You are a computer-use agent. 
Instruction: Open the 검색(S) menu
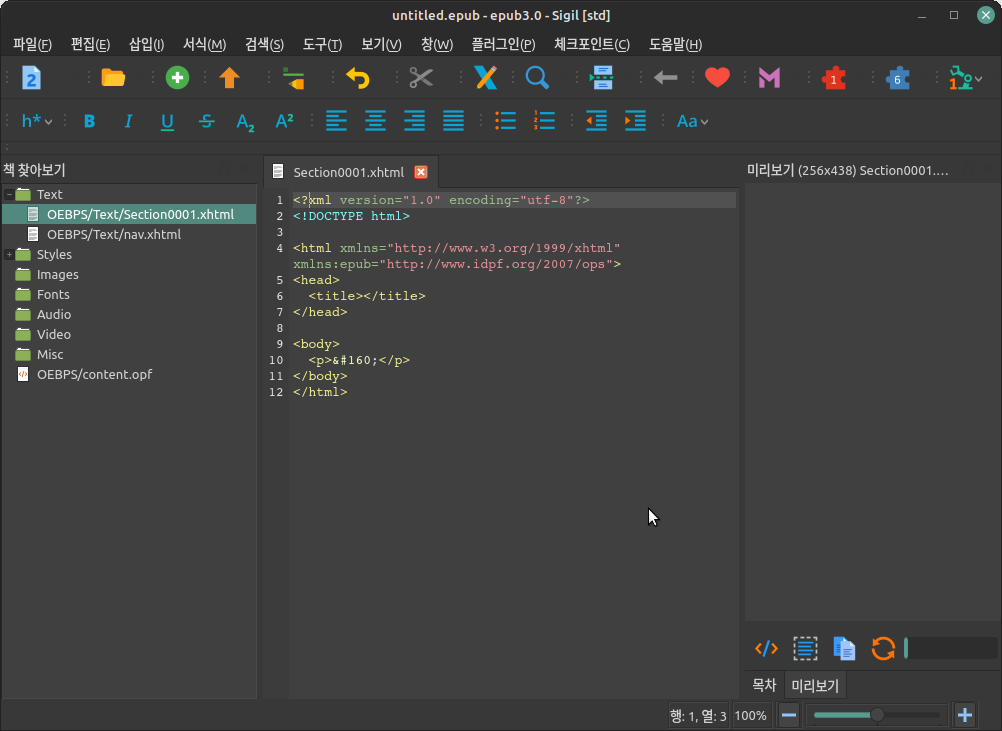click(x=264, y=44)
